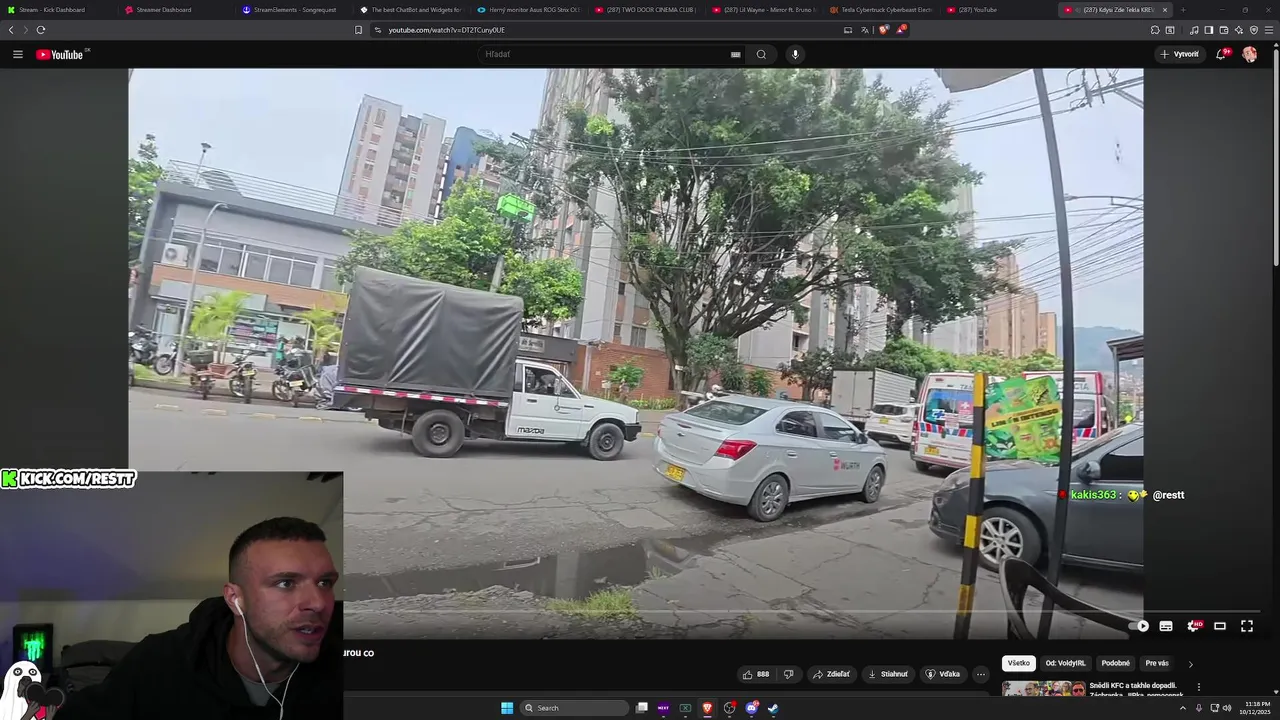Like the video with 888 likes

[756, 674]
